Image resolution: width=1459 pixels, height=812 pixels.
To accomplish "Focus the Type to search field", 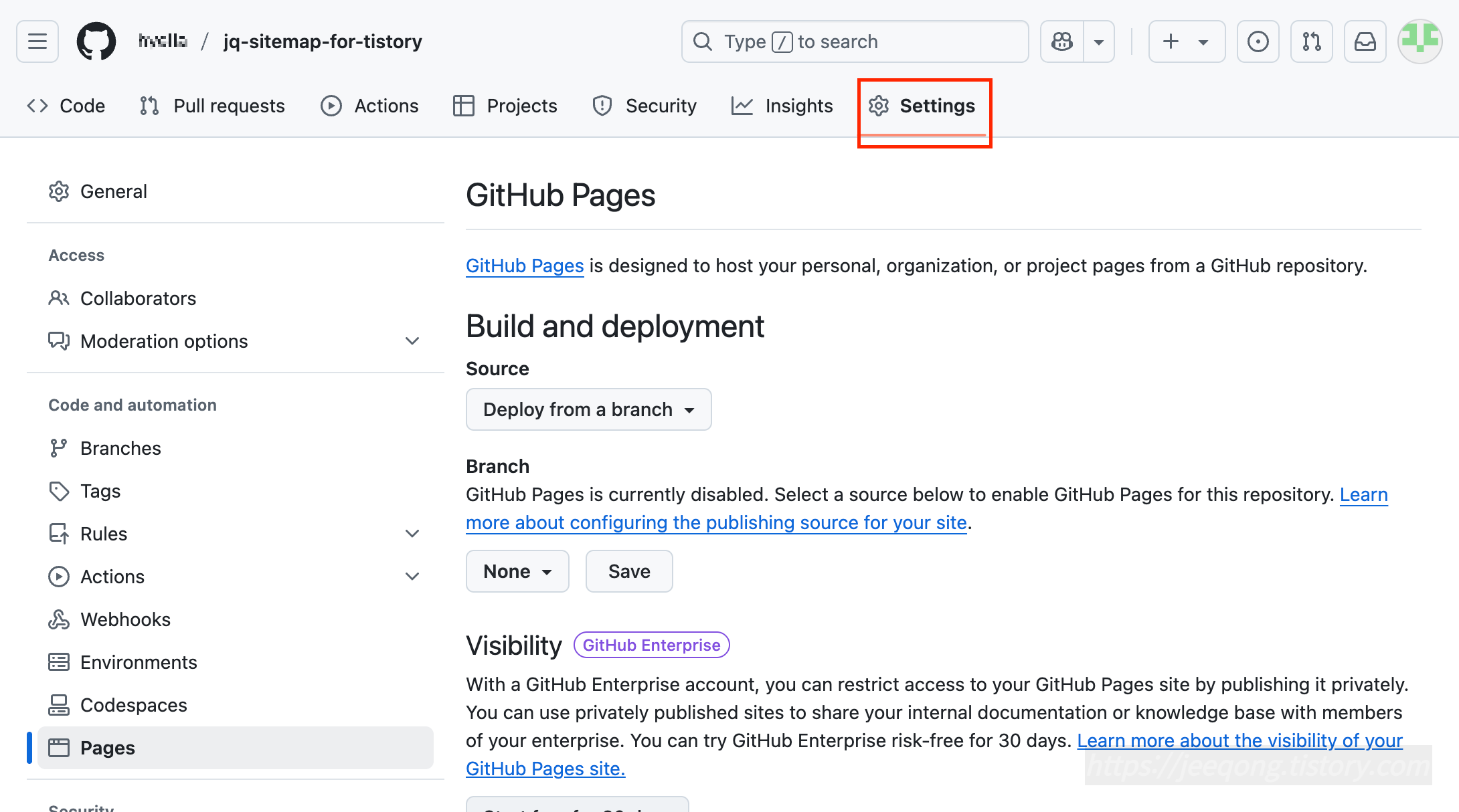I will pyautogui.click(x=855, y=41).
